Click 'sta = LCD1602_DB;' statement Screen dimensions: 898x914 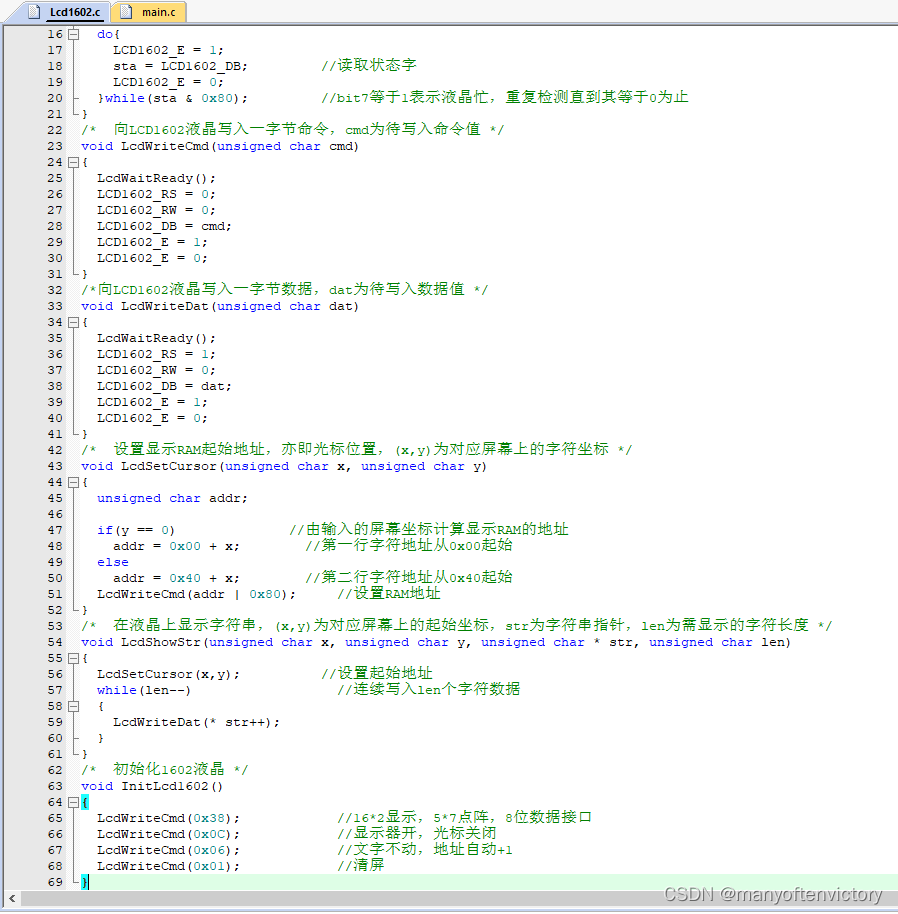180,66
